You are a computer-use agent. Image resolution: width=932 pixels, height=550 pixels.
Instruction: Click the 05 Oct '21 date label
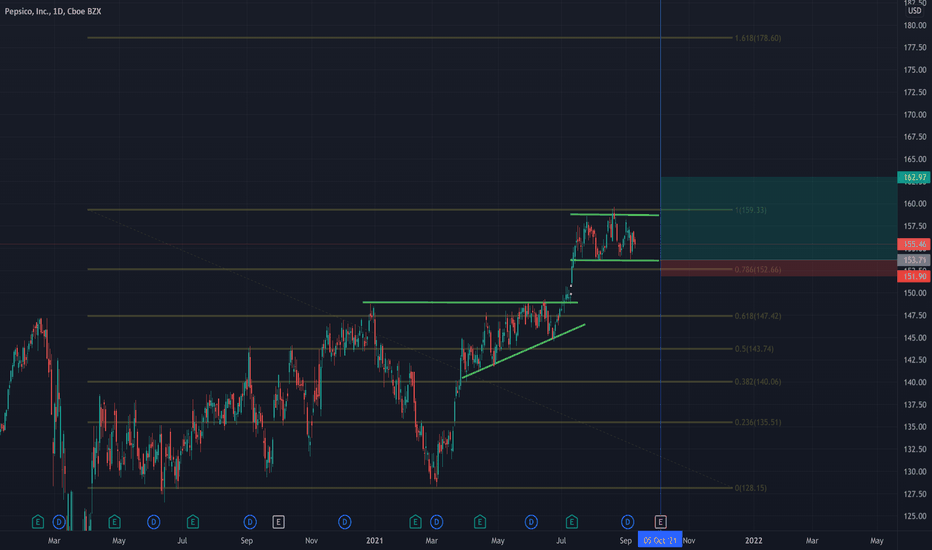pyautogui.click(x=660, y=540)
